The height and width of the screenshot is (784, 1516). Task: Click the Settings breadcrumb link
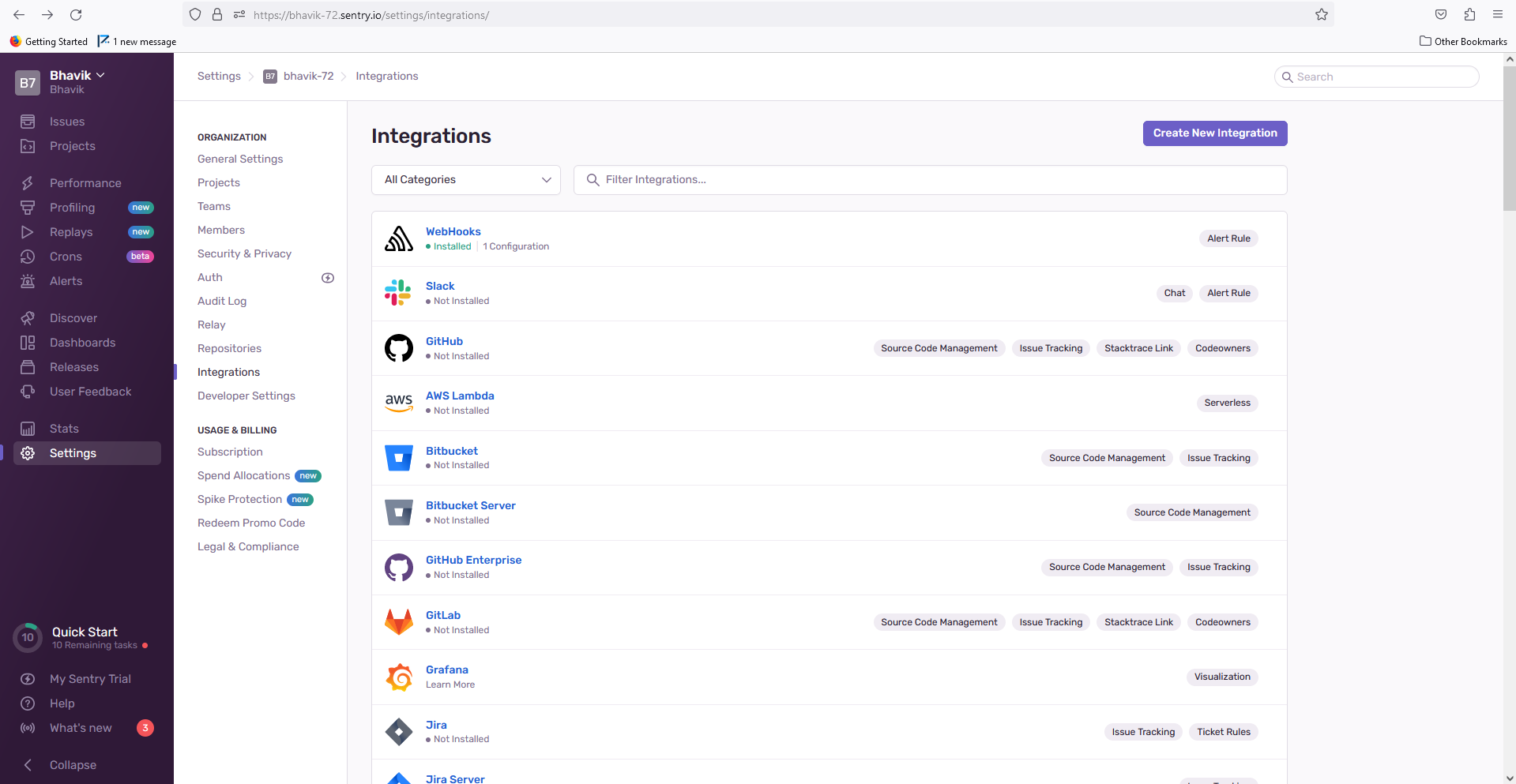point(219,76)
